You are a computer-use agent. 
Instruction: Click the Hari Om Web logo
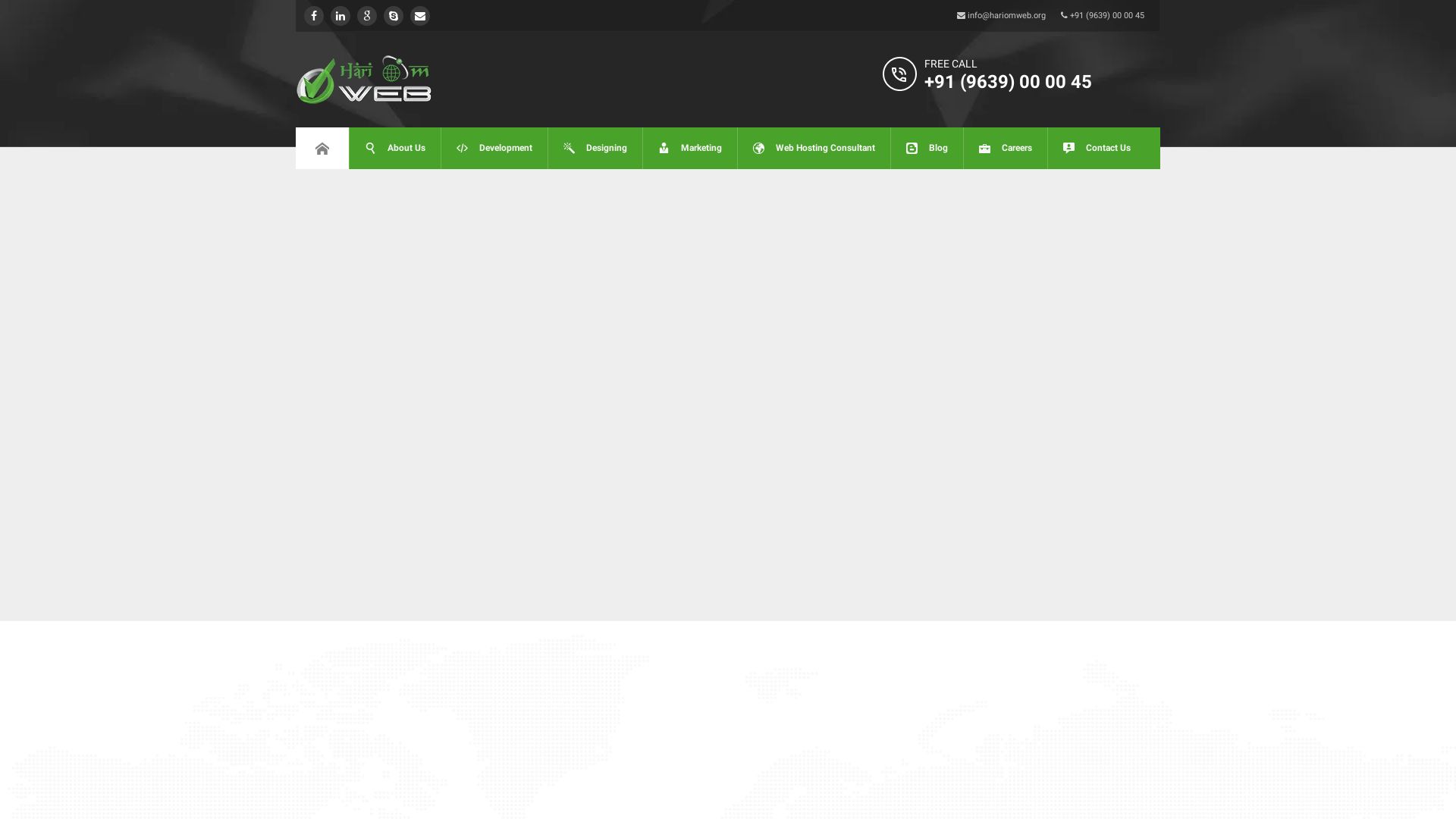click(364, 80)
